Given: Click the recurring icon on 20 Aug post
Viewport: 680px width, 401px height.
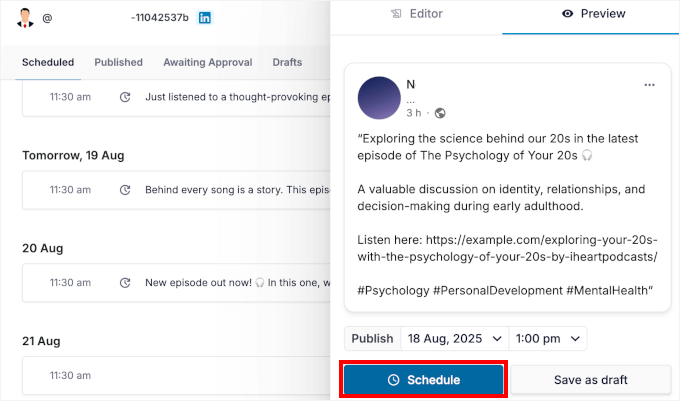Looking at the screenshot, I should pos(125,282).
